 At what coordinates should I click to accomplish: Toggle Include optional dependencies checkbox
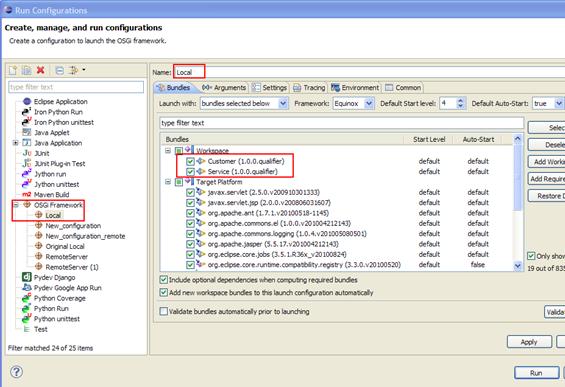tap(164, 280)
